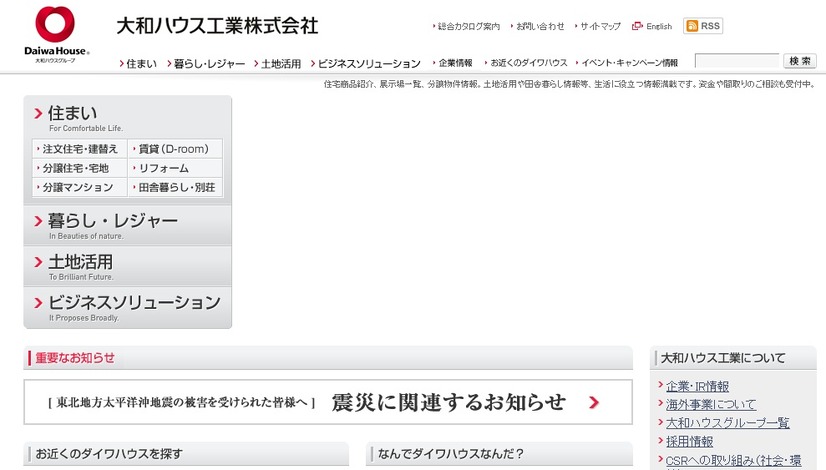Open CSRへの取り組み link
The width and height of the screenshot is (826, 470).
tap(733, 461)
